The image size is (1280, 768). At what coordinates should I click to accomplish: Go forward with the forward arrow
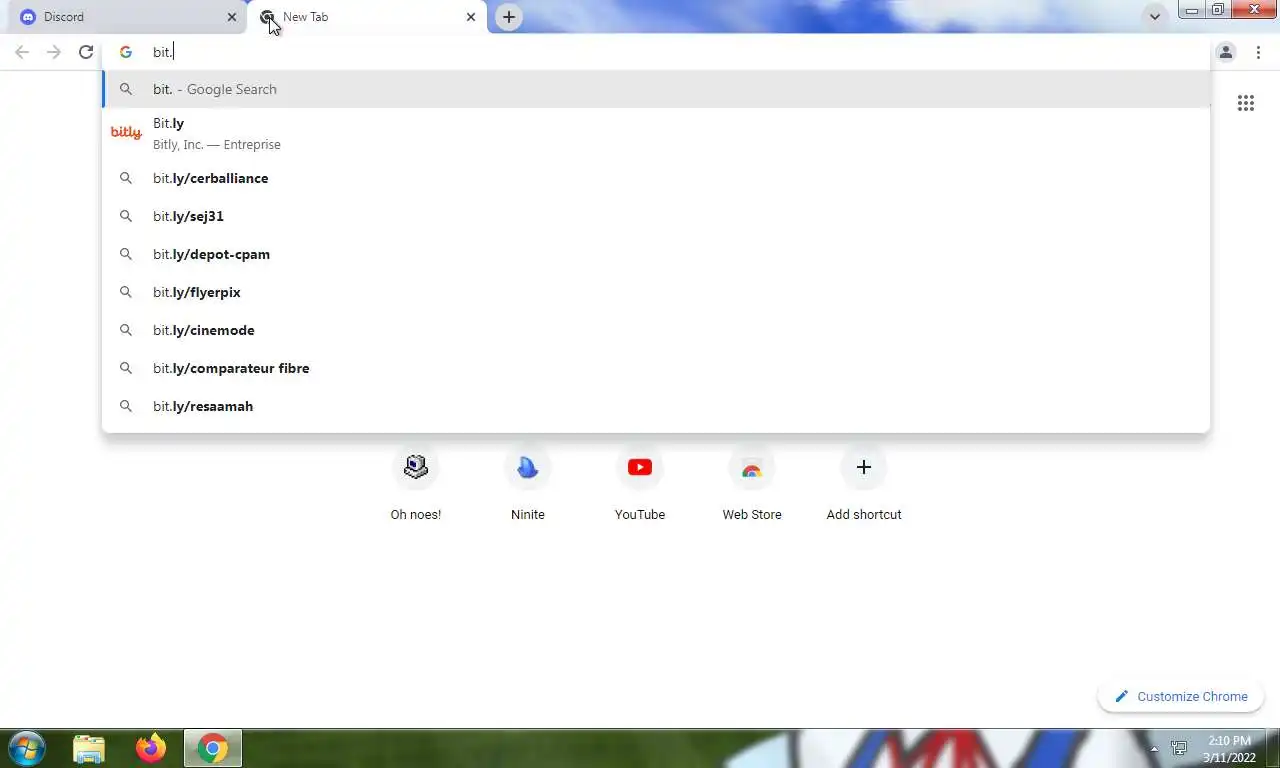tap(54, 52)
